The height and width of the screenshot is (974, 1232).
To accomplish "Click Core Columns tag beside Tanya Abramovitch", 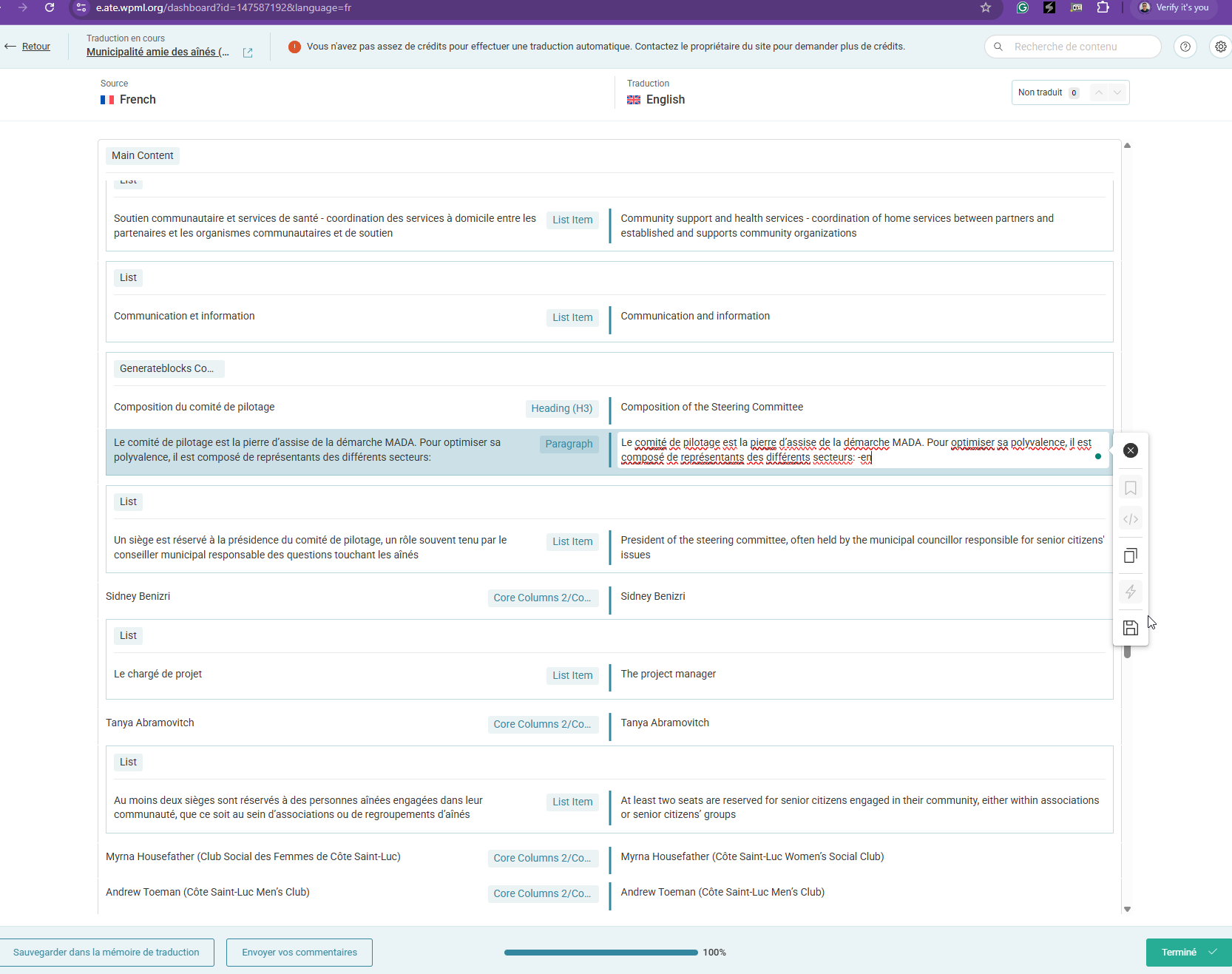I will click(543, 724).
